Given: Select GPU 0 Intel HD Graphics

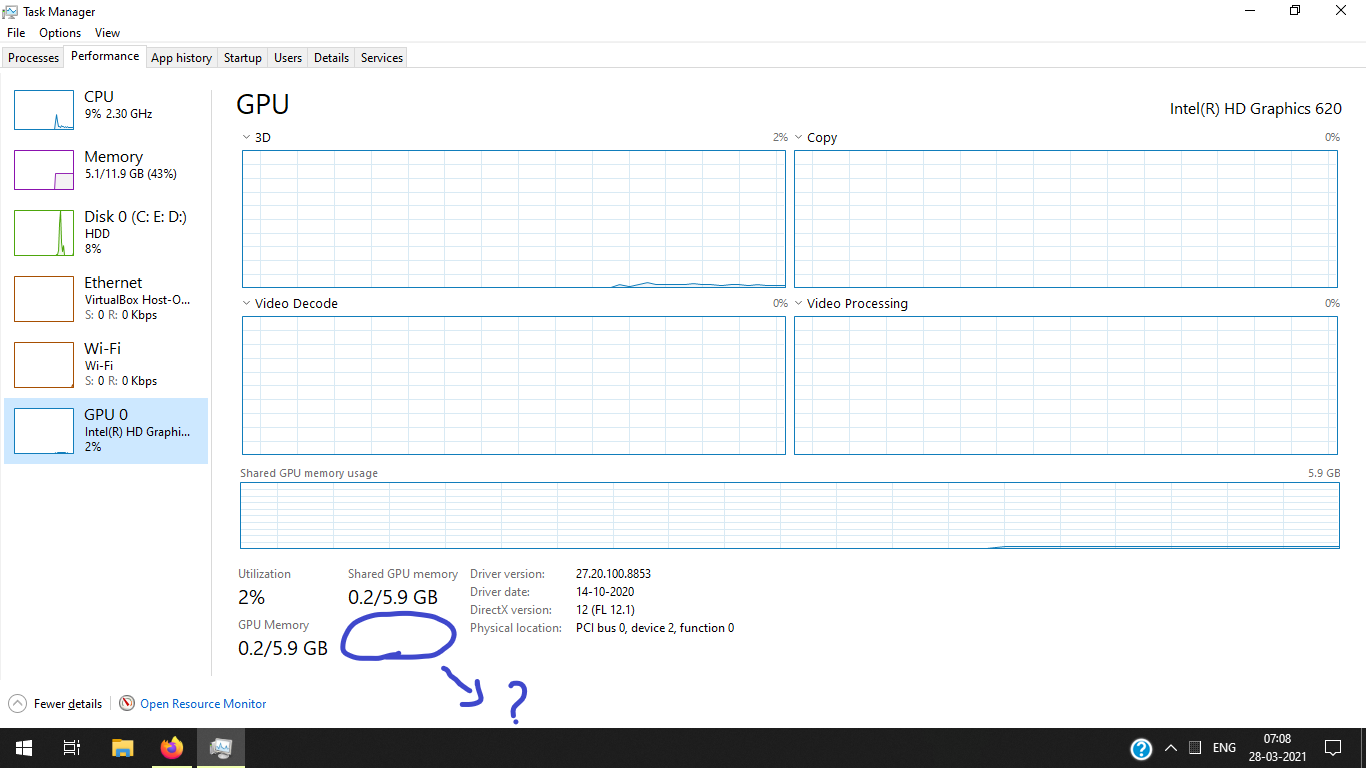Looking at the screenshot, I should point(107,430).
